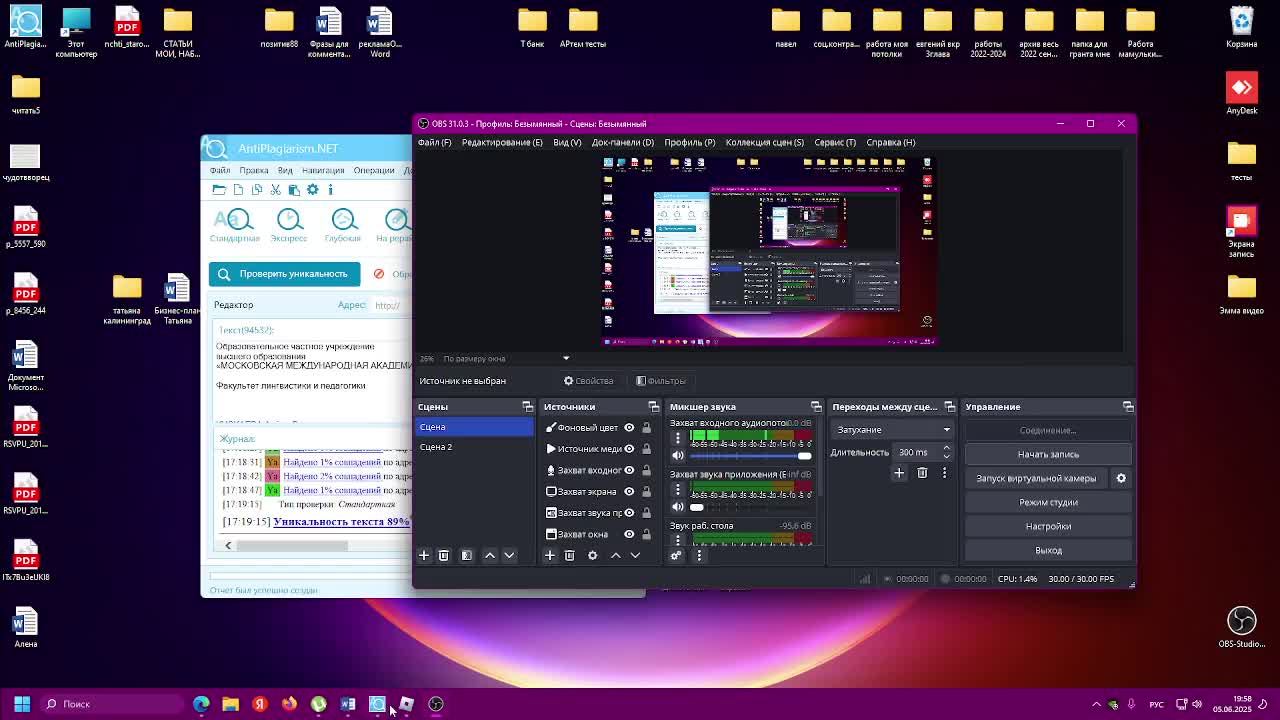Toggle visibility of Захват звука пр source

629,513
